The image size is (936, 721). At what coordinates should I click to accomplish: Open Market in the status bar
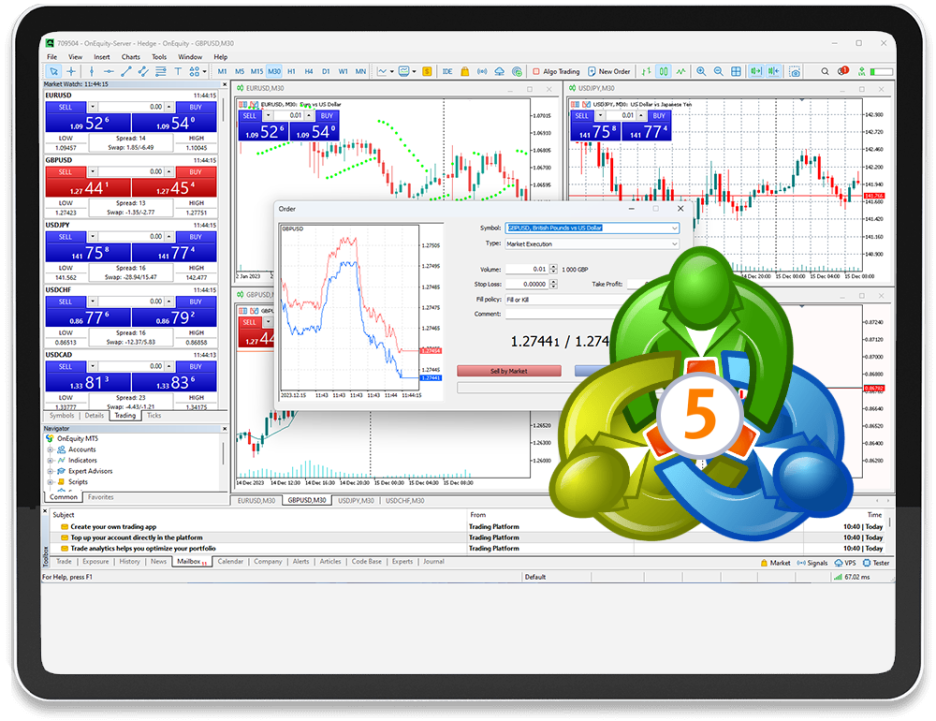775,563
